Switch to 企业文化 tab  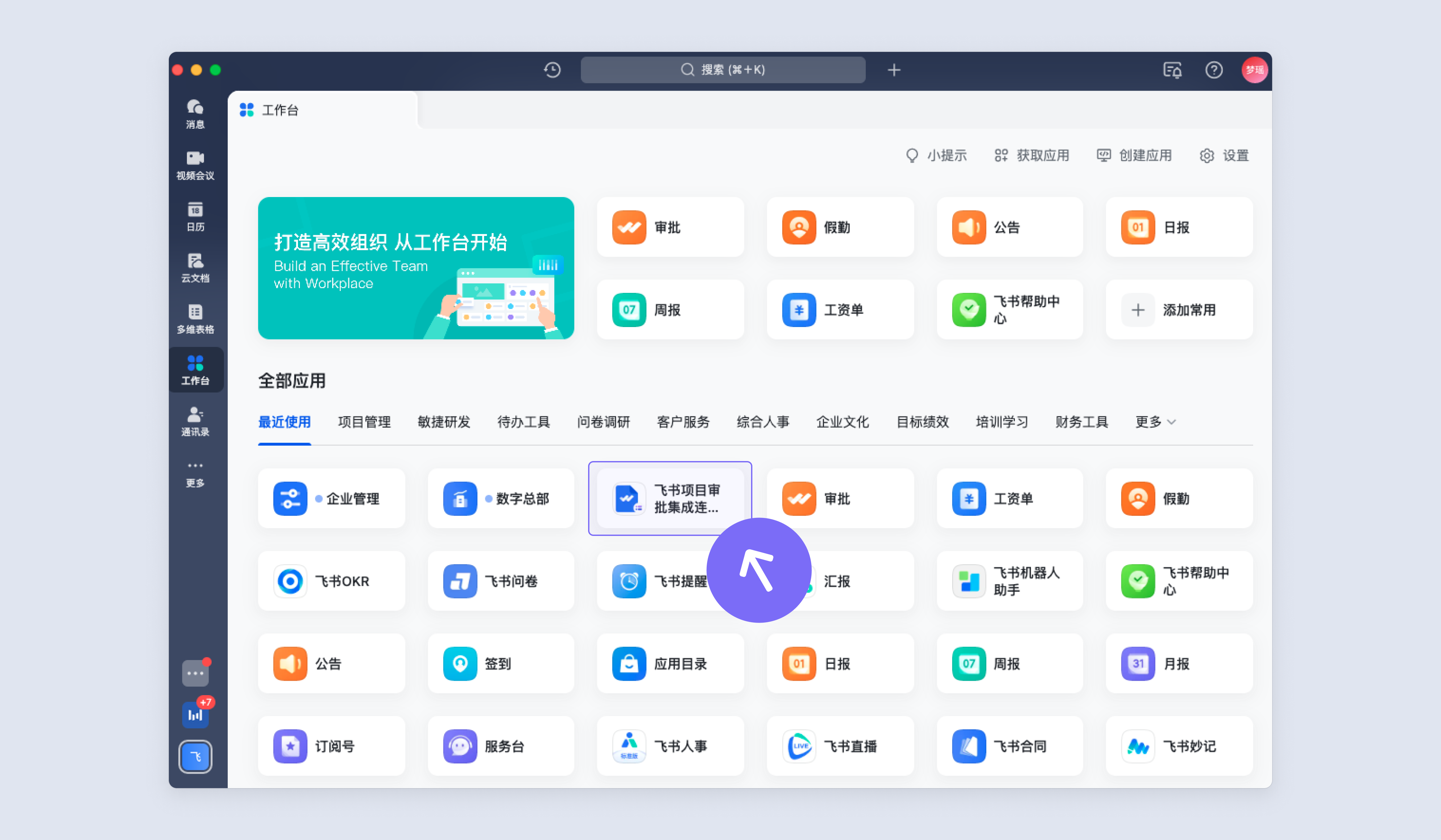click(x=842, y=422)
